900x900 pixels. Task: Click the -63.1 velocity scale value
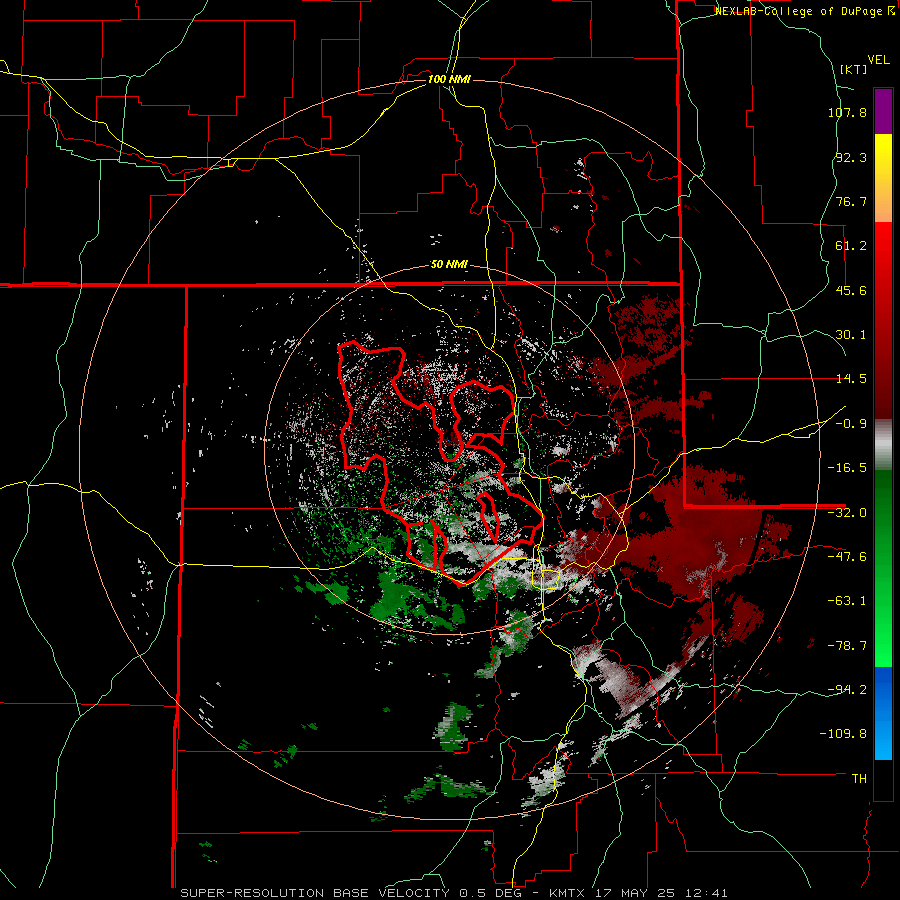847,601
